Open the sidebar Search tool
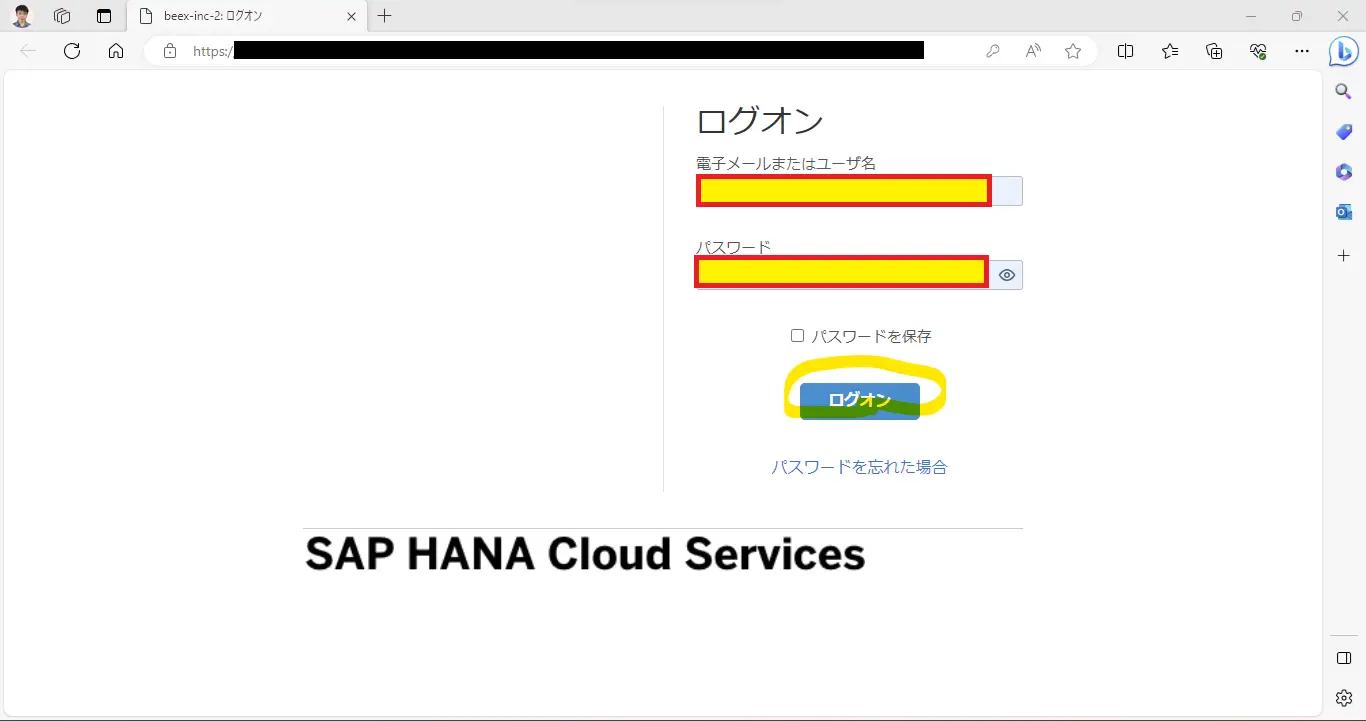1366x721 pixels. [x=1344, y=92]
